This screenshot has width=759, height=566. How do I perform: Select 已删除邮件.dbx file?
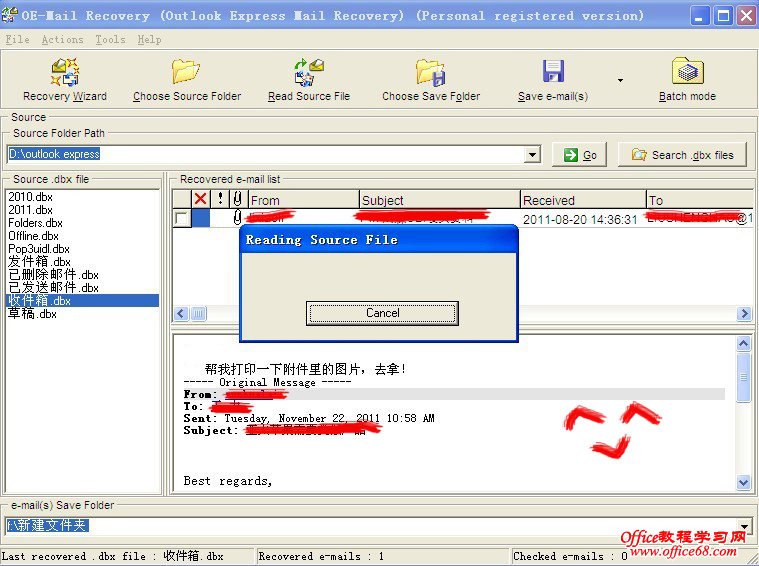[53, 275]
